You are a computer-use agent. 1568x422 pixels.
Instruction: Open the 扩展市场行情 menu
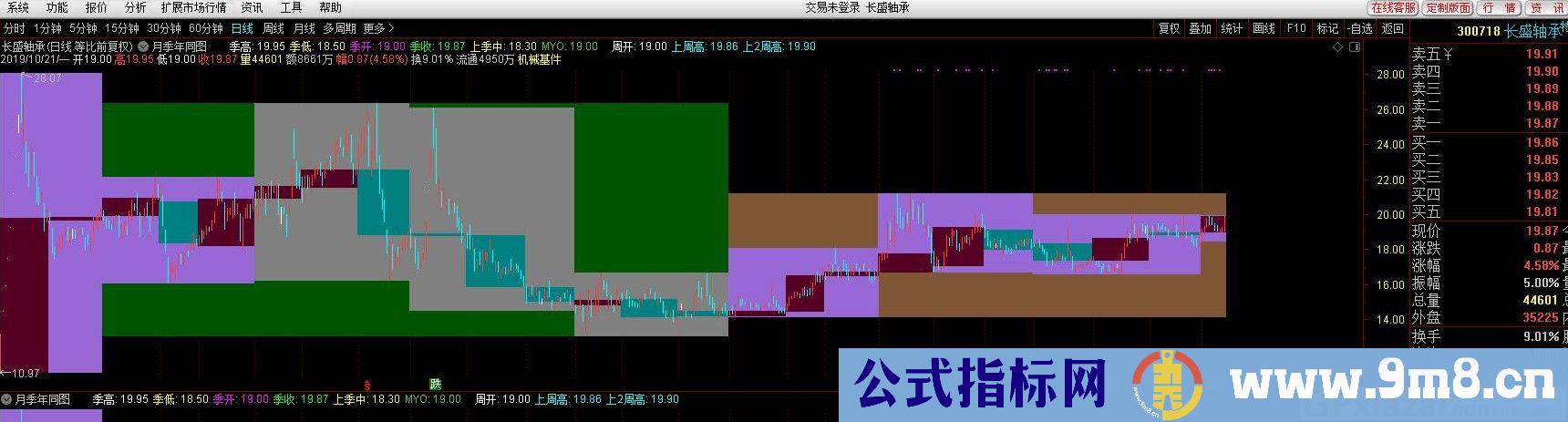pos(193,7)
